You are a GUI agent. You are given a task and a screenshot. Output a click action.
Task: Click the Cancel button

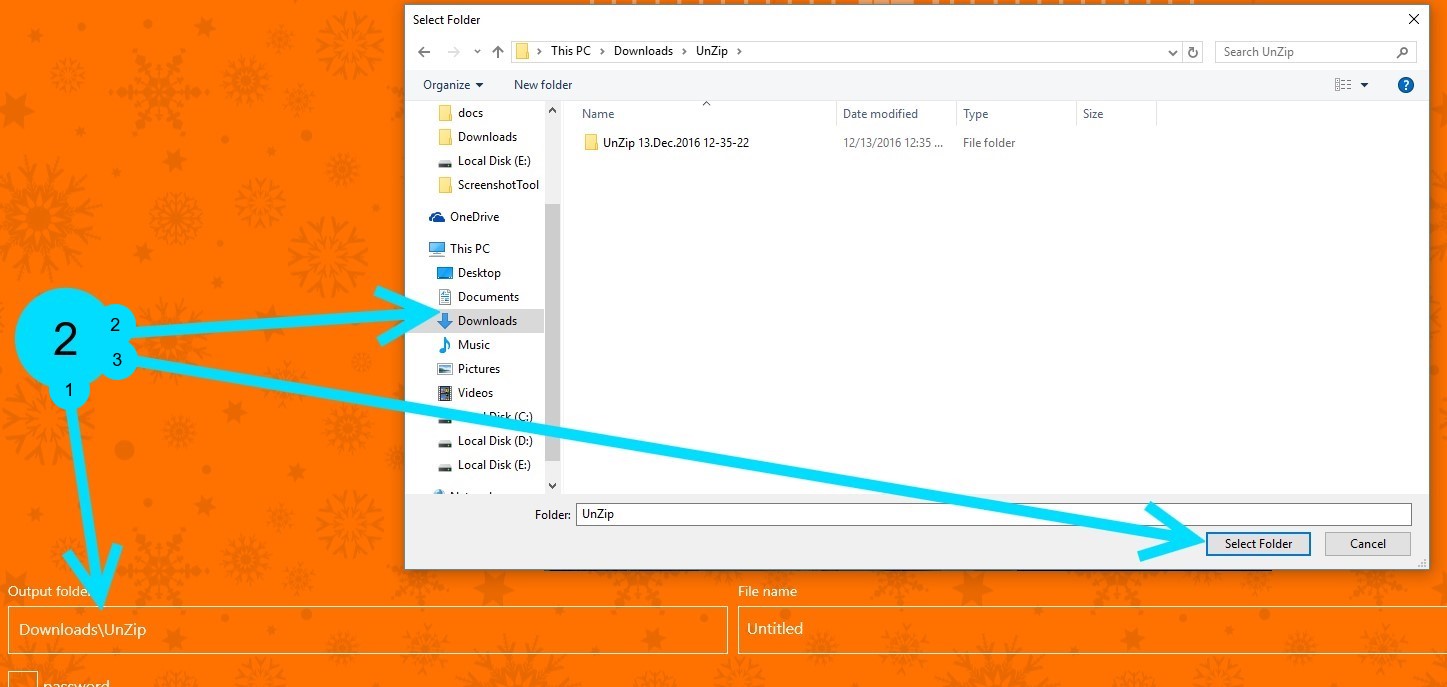tap(1368, 544)
